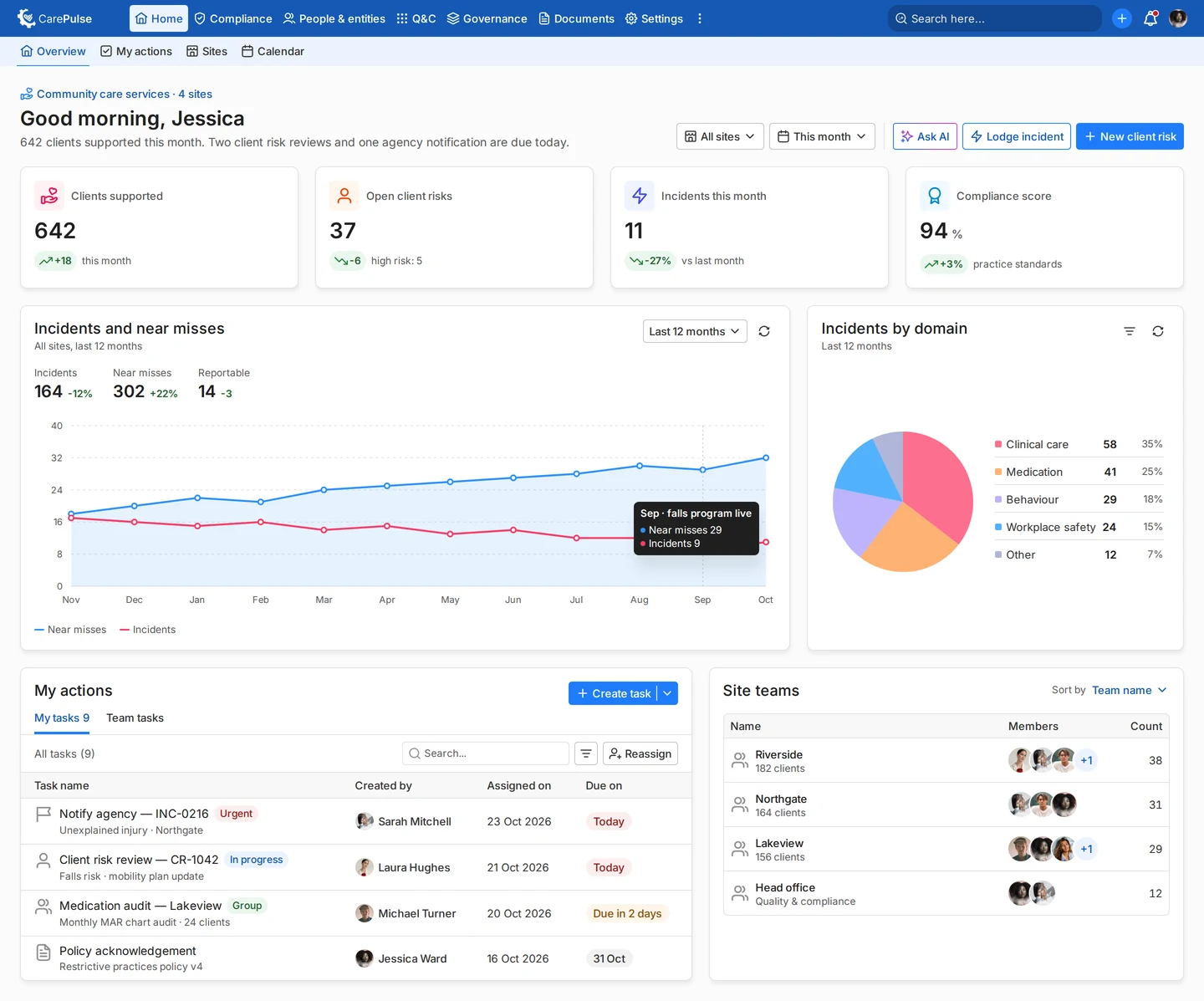1204x1001 pixels.
Task: Click the global Search here field
Action: (x=994, y=18)
